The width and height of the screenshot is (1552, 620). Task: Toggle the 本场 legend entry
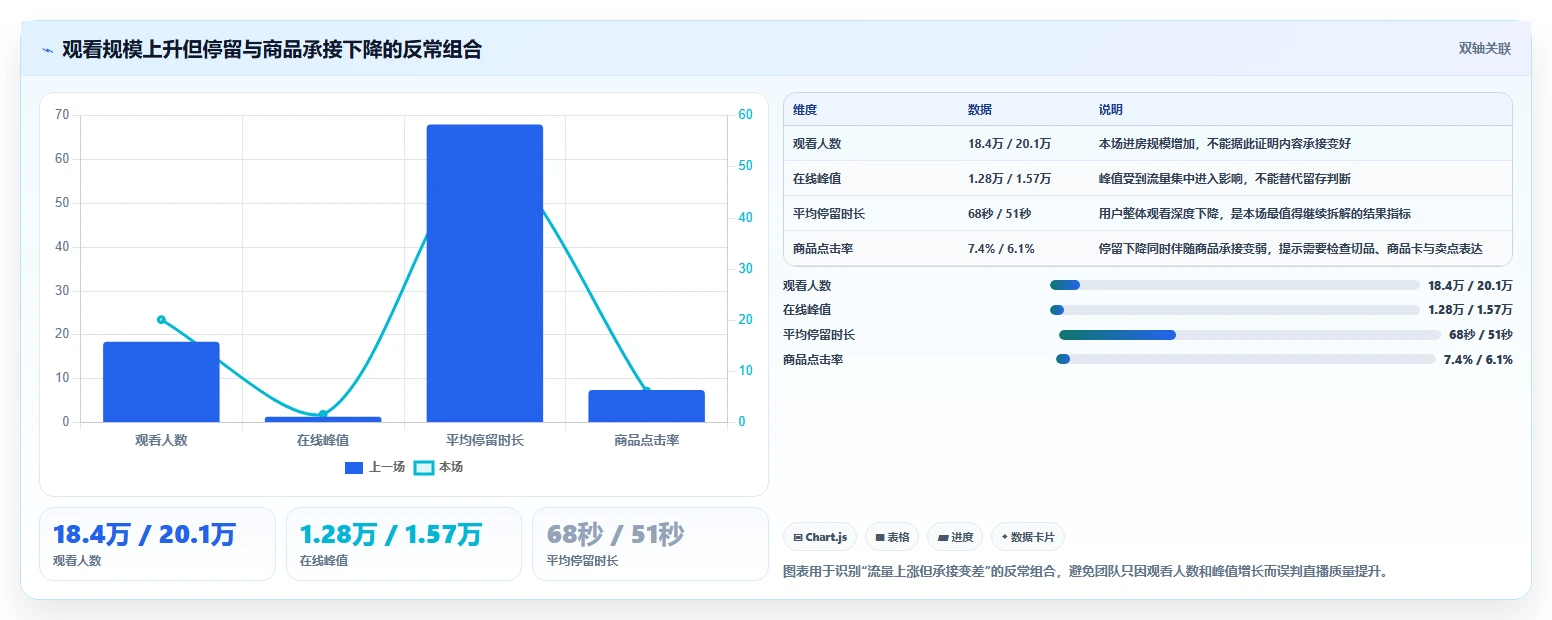pos(438,467)
